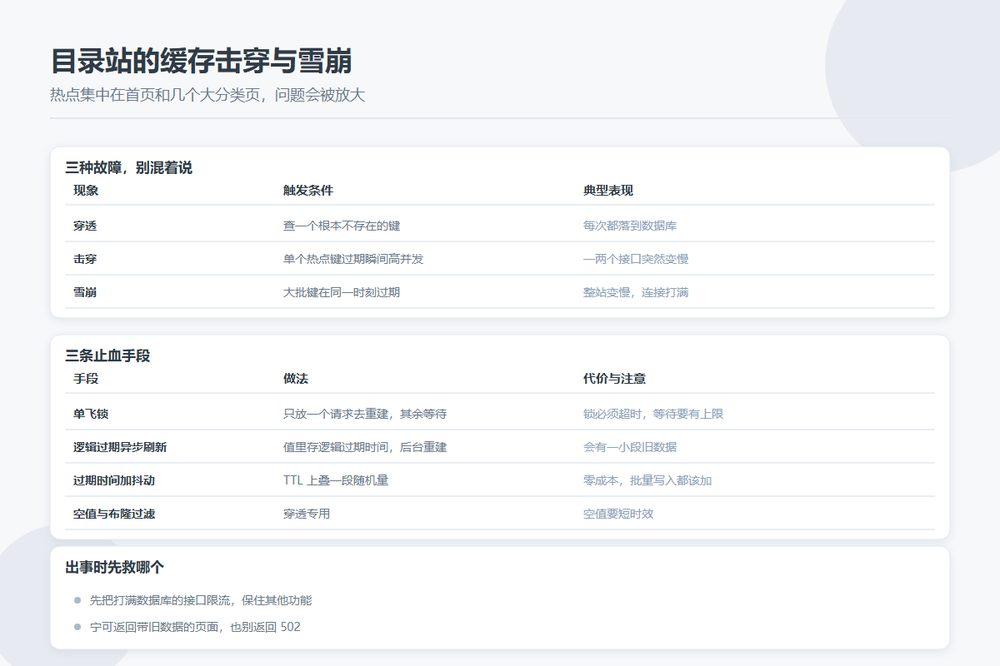This screenshot has width=1000, height=666.
Task: Click the row label 逻辑过期异步刷新
Action: tap(120, 447)
